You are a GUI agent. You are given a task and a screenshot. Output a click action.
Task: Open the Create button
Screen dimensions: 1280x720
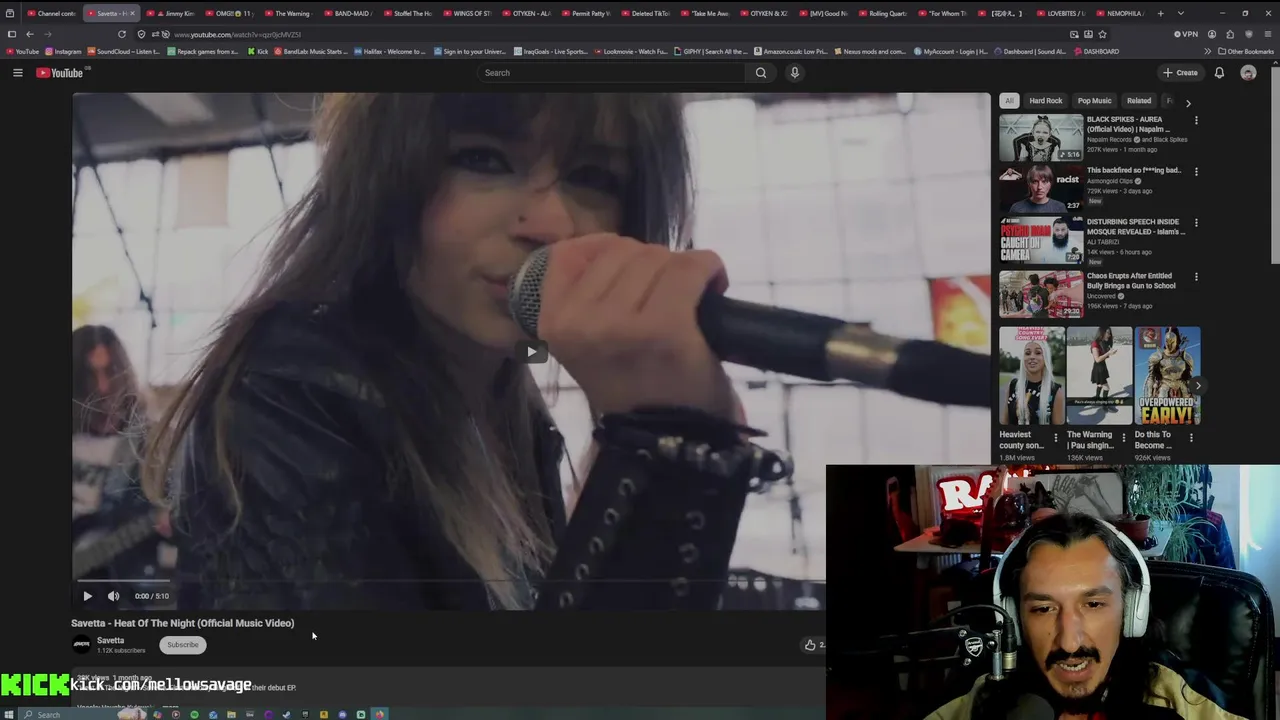tap(1180, 72)
